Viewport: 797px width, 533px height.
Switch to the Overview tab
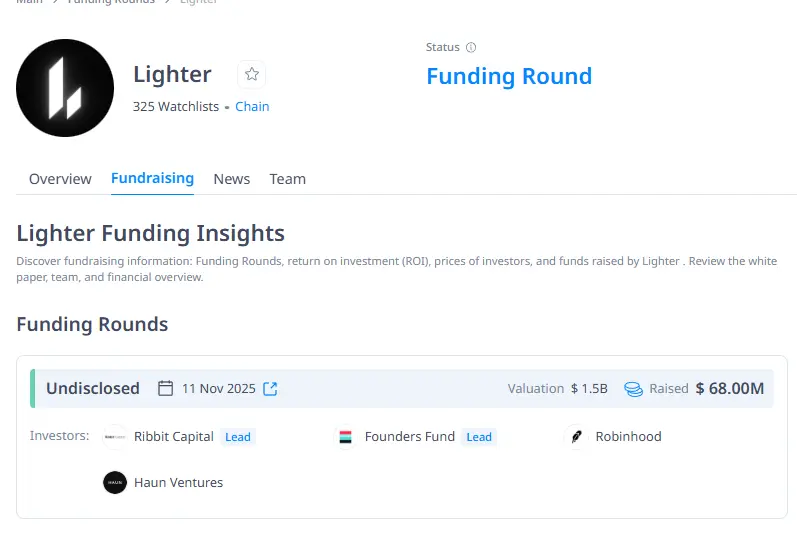[60, 179]
